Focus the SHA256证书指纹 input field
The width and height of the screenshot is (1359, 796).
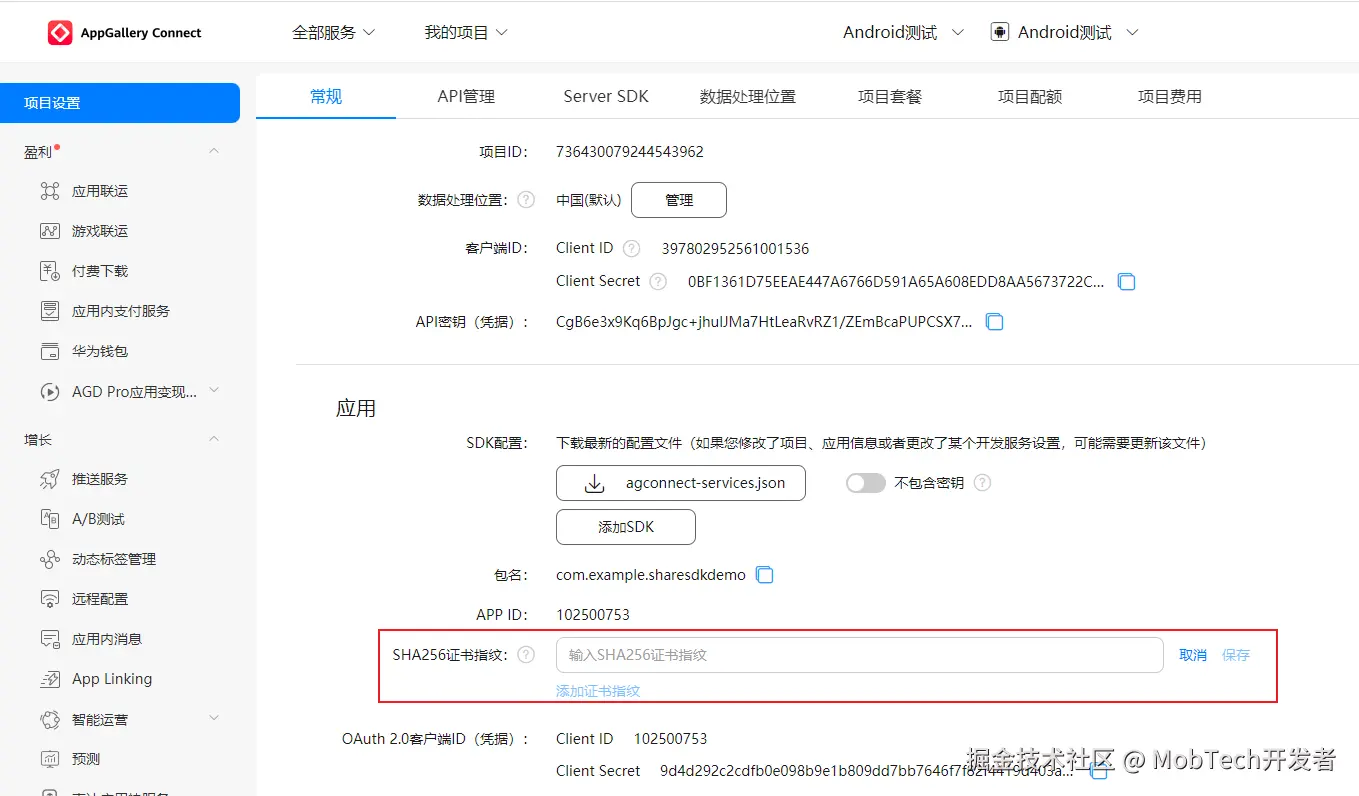[x=860, y=655]
